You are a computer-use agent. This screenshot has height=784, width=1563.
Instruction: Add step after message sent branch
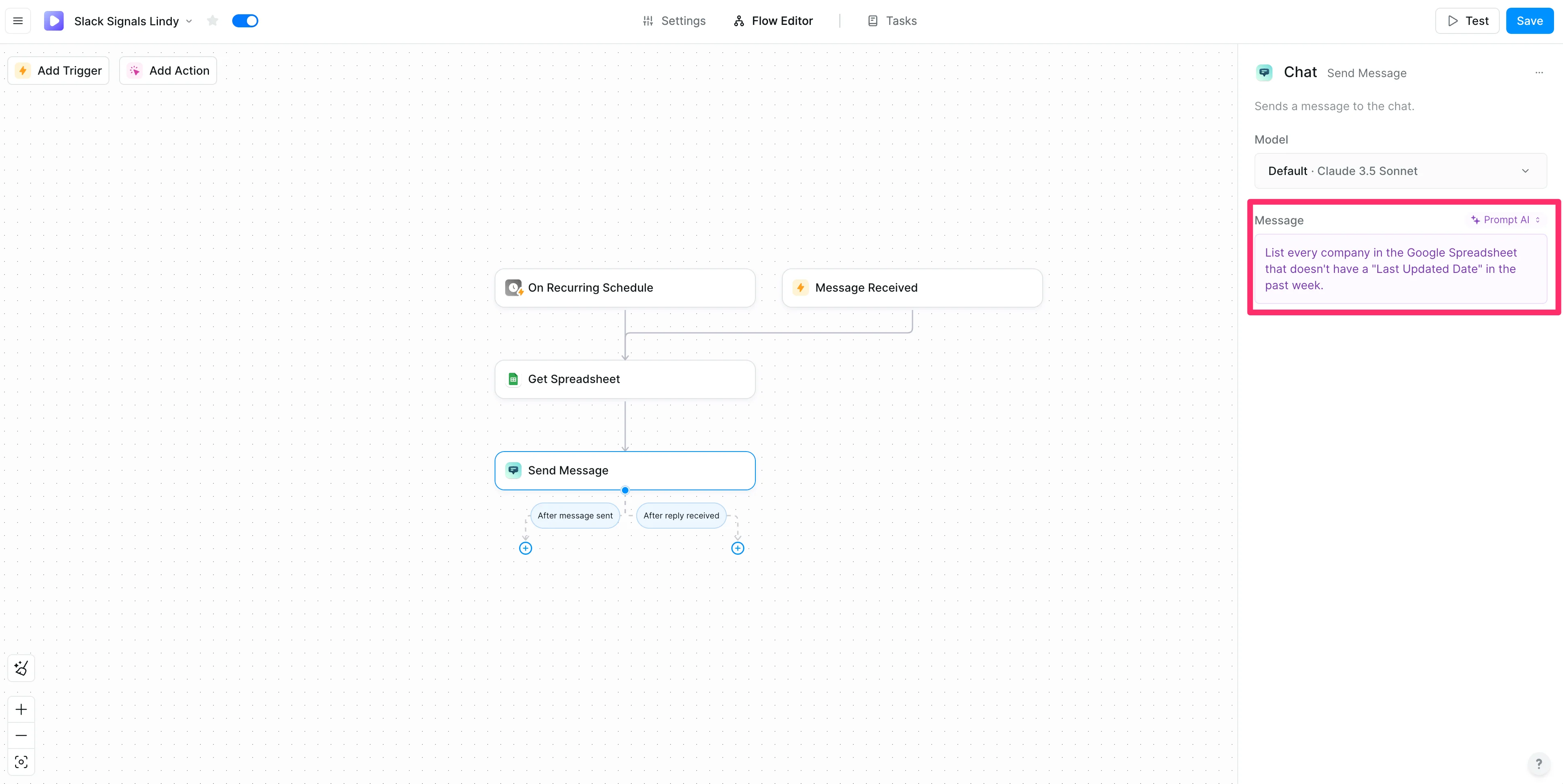(x=526, y=548)
